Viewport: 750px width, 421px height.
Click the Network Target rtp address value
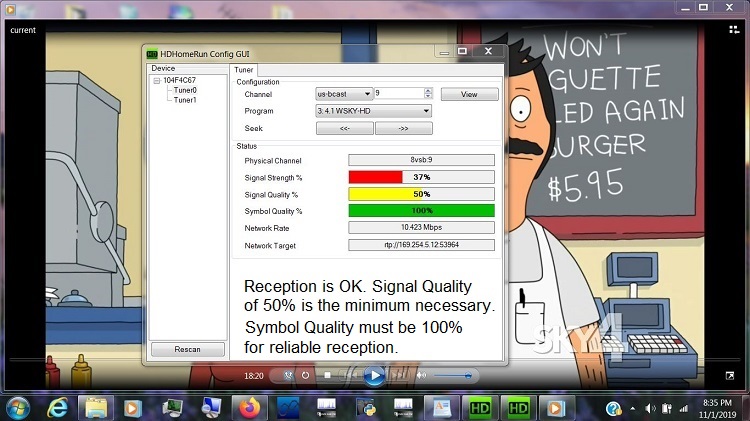pos(421,245)
